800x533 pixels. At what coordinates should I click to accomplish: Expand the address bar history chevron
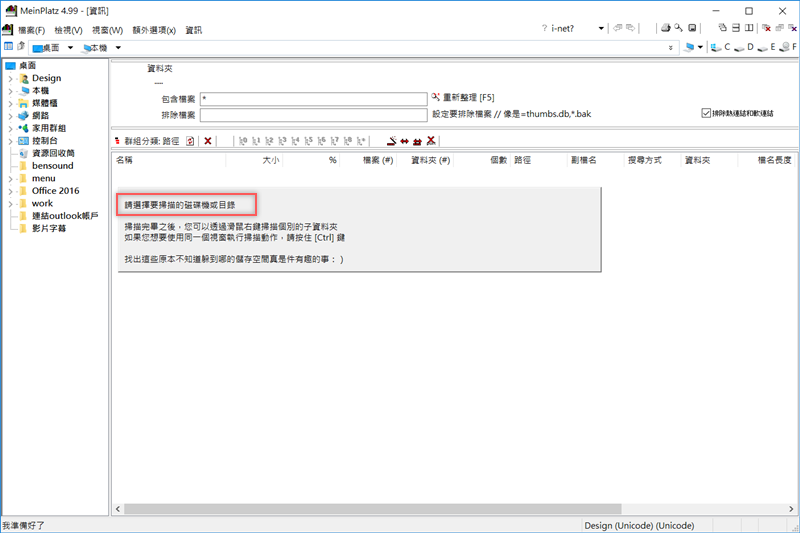coord(670,47)
